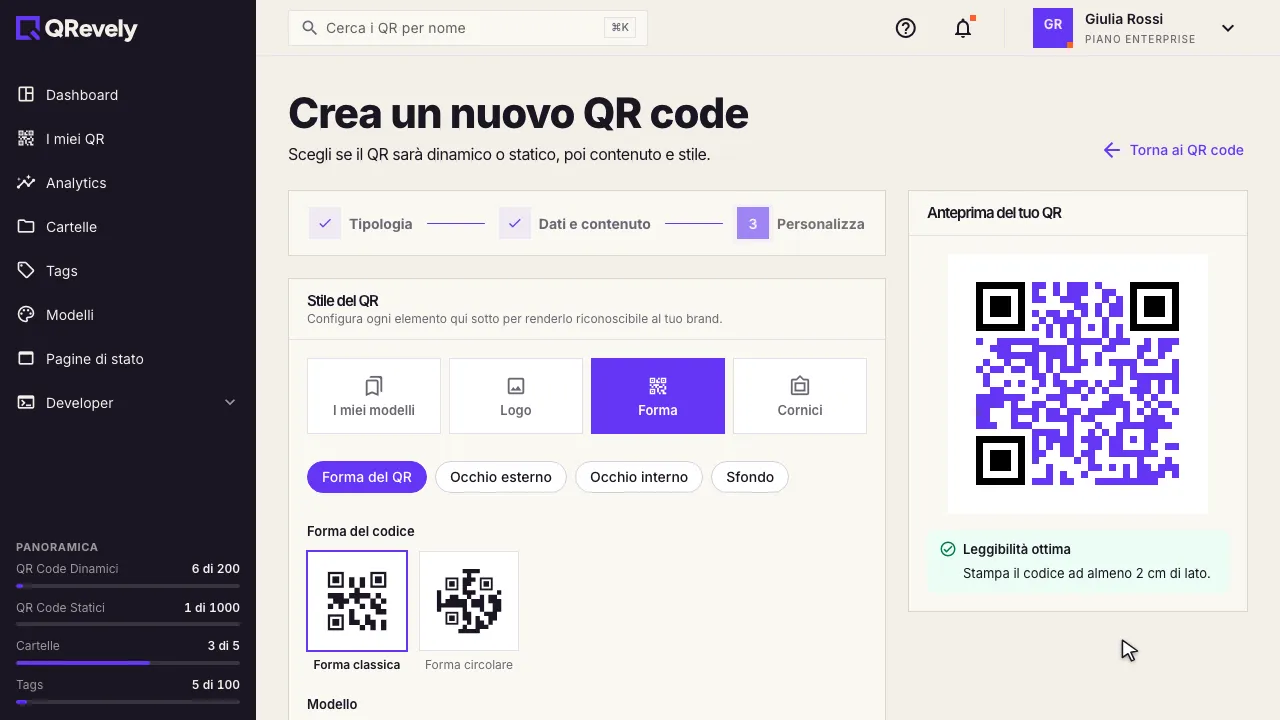Open Modelli in the sidebar
The height and width of the screenshot is (720, 1280).
128,315
